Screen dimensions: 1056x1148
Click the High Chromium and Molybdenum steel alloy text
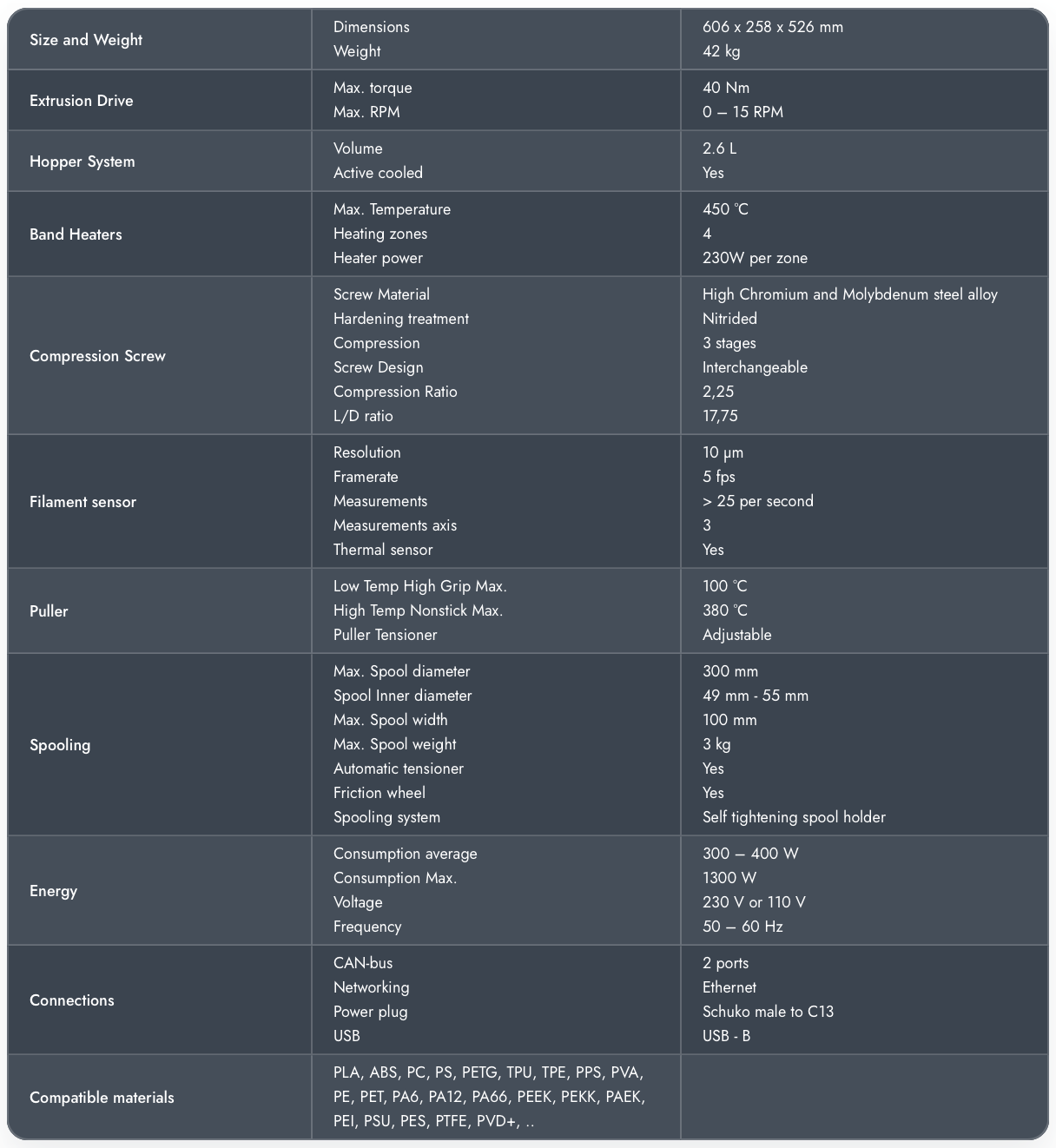(x=849, y=294)
